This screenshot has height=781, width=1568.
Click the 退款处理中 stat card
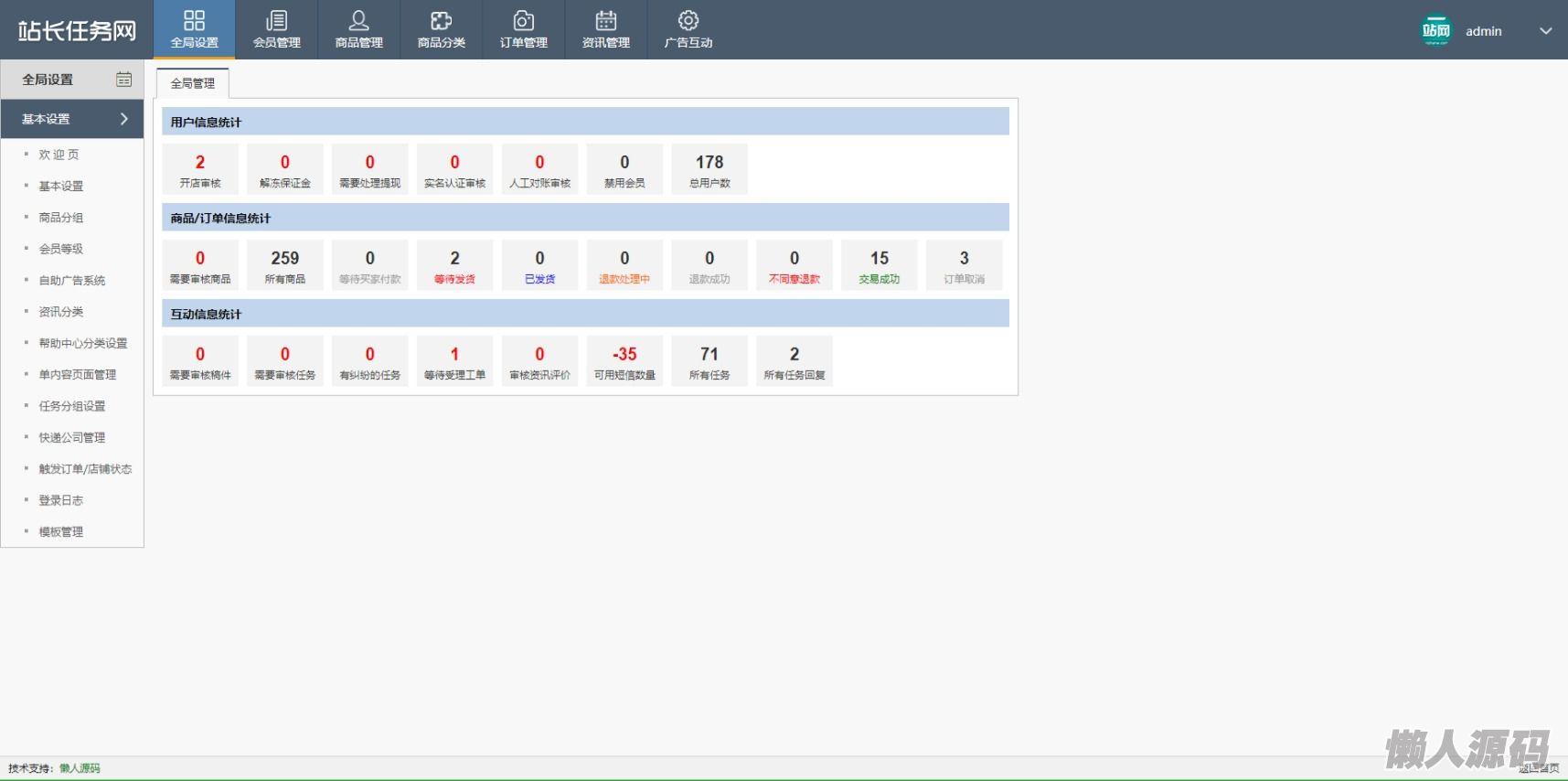(624, 265)
